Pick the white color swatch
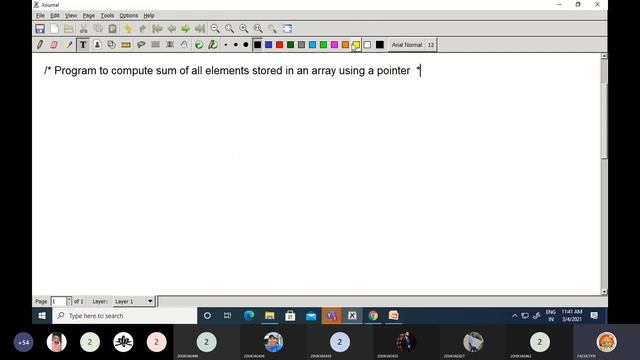Screen dimensions: 640x360 367,45
